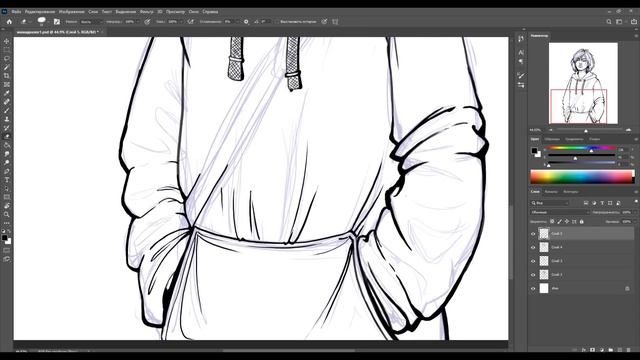640x360 pixels.
Task: Click the hue slider in Color panel
Action: [582, 148]
